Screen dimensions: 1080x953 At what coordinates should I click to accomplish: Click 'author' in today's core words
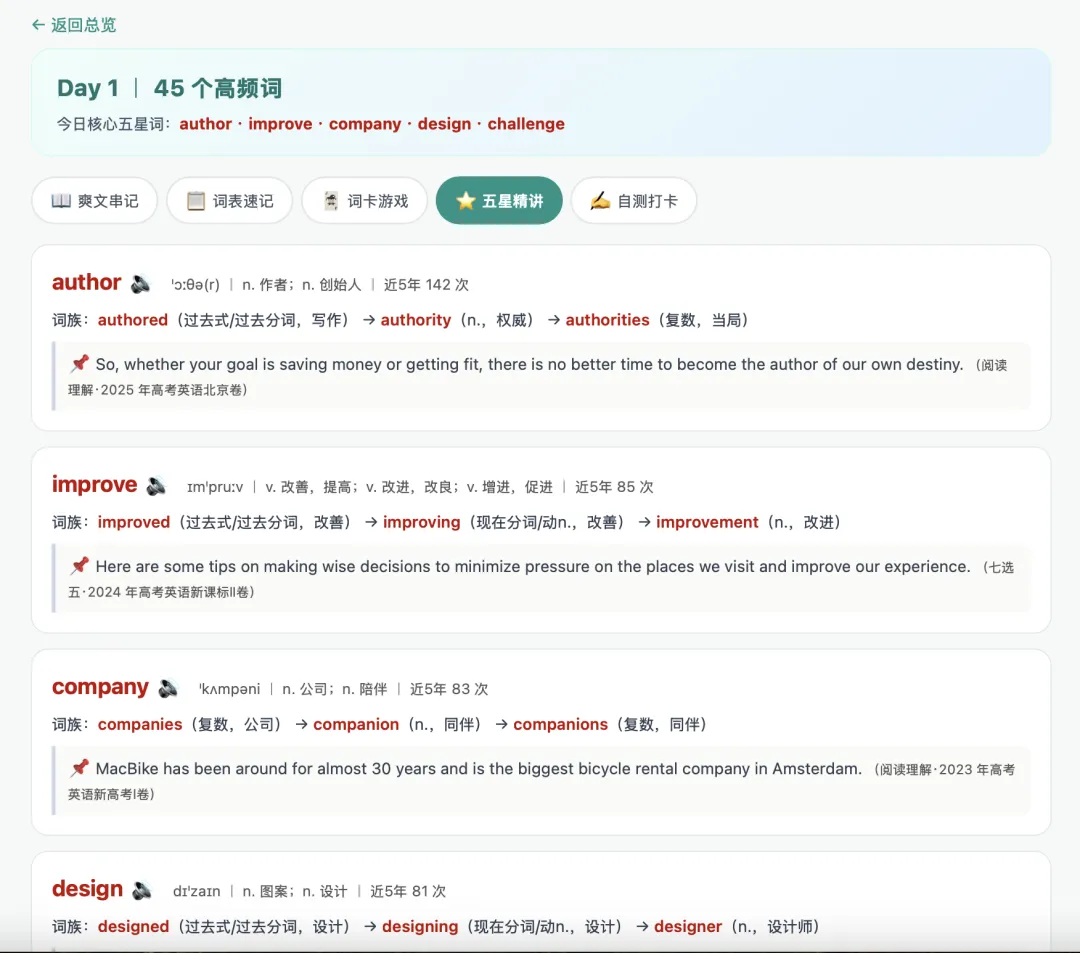[205, 124]
